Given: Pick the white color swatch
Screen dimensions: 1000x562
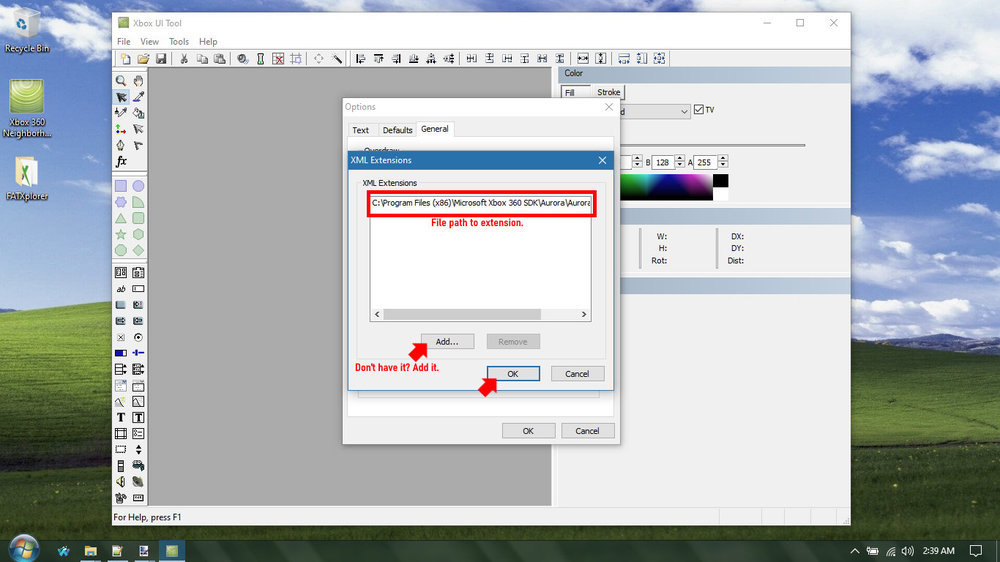Looking at the screenshot, I should (721, 194).
